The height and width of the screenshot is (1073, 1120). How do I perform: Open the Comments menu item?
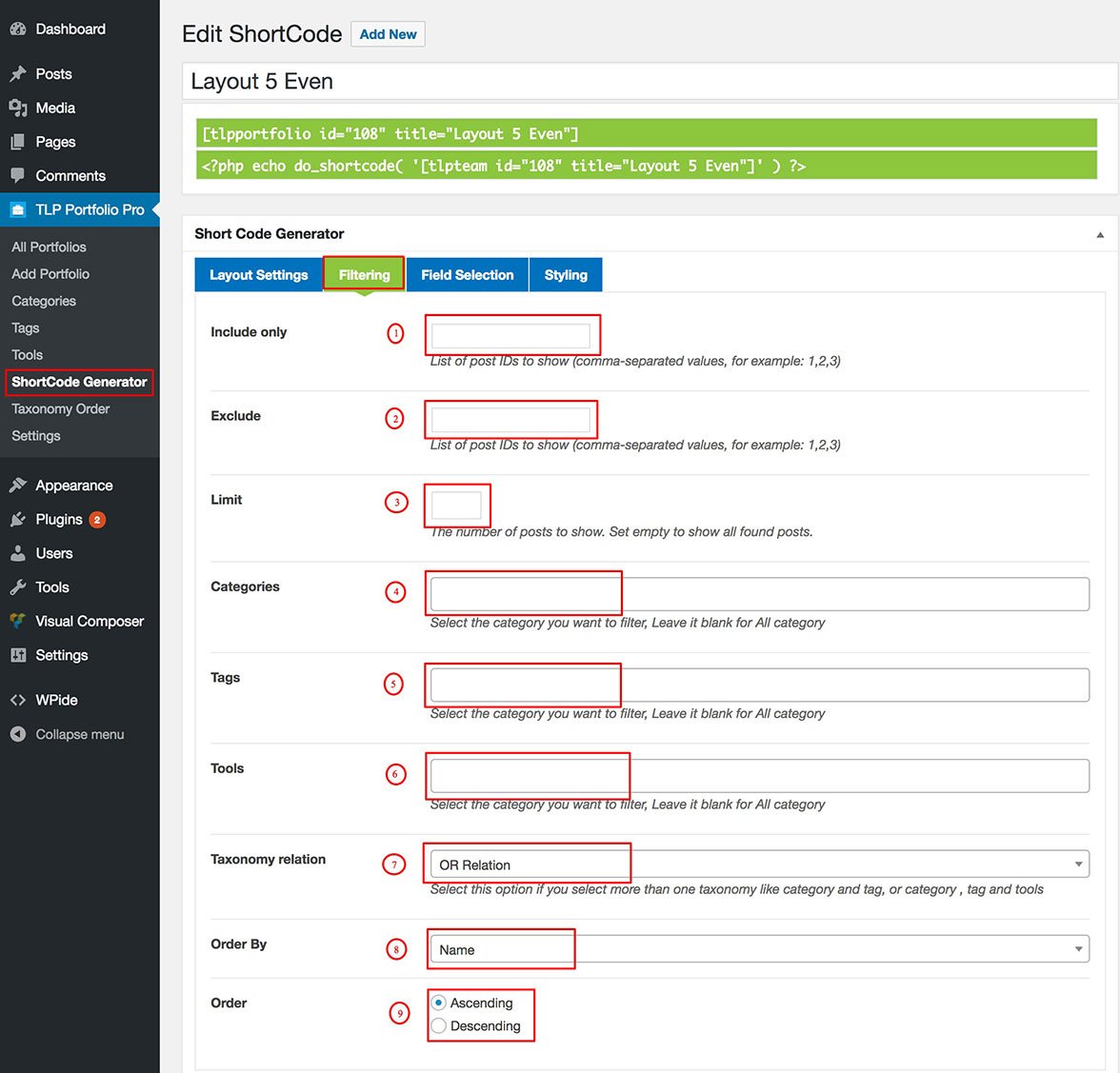pyautogui.click(x=80, y=175)
